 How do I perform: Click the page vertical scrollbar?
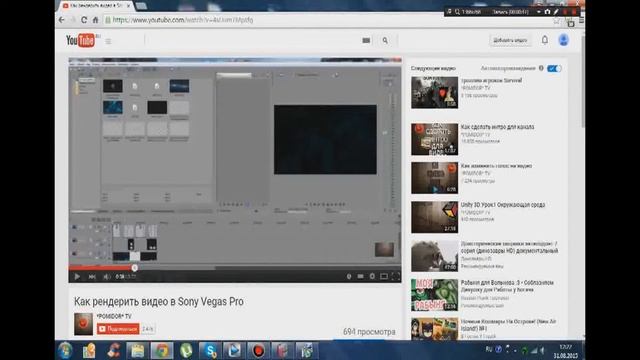click(x=582, y=82)
